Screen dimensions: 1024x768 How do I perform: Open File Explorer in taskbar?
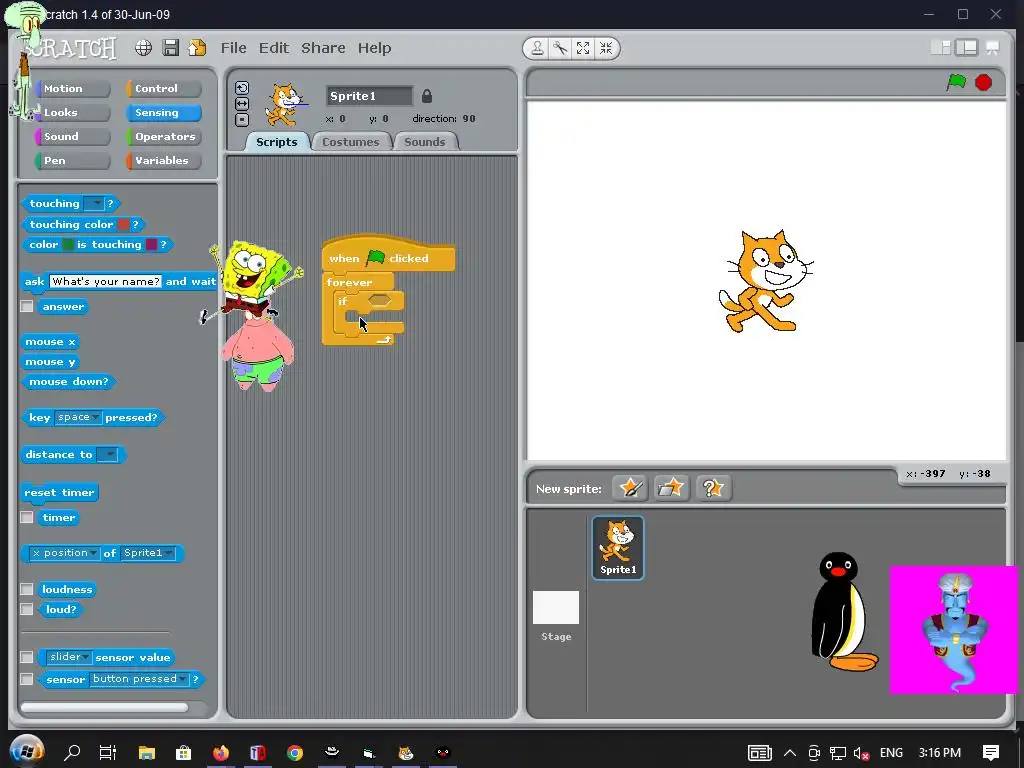pos(146,753)
